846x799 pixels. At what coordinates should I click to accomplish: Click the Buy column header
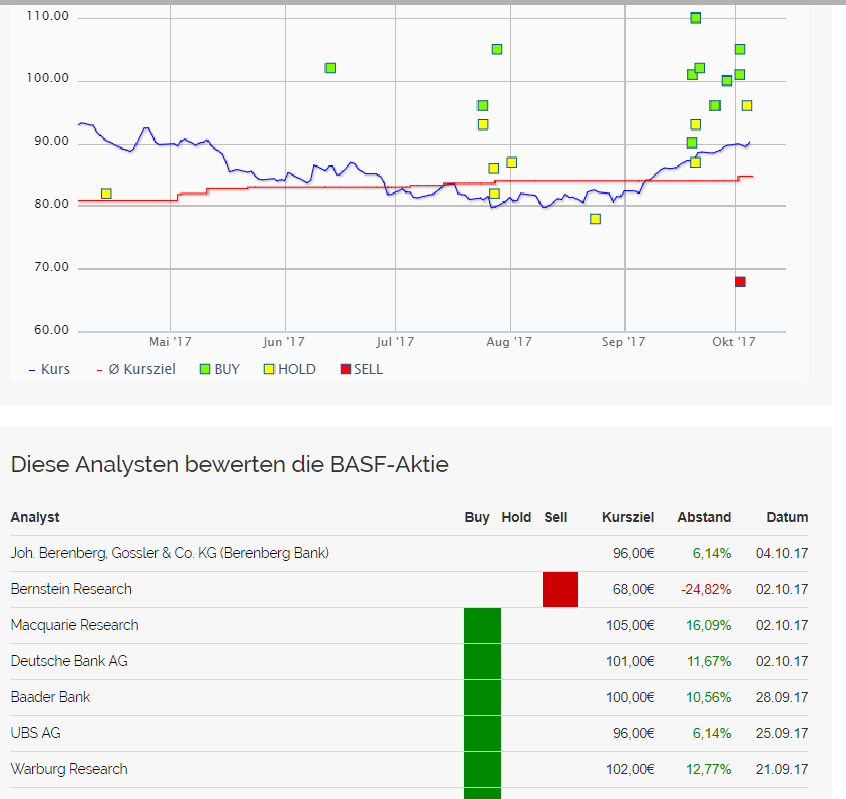click(477, 517)
